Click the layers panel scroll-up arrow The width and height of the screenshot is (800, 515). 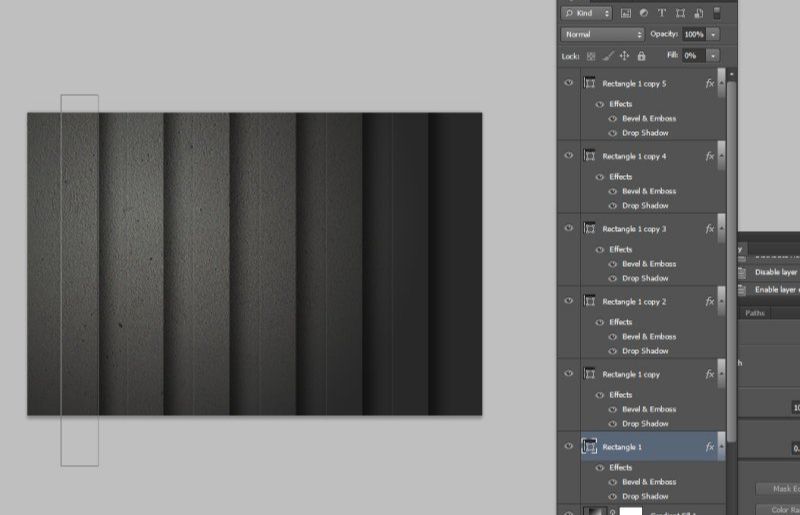tap(731, 75)
